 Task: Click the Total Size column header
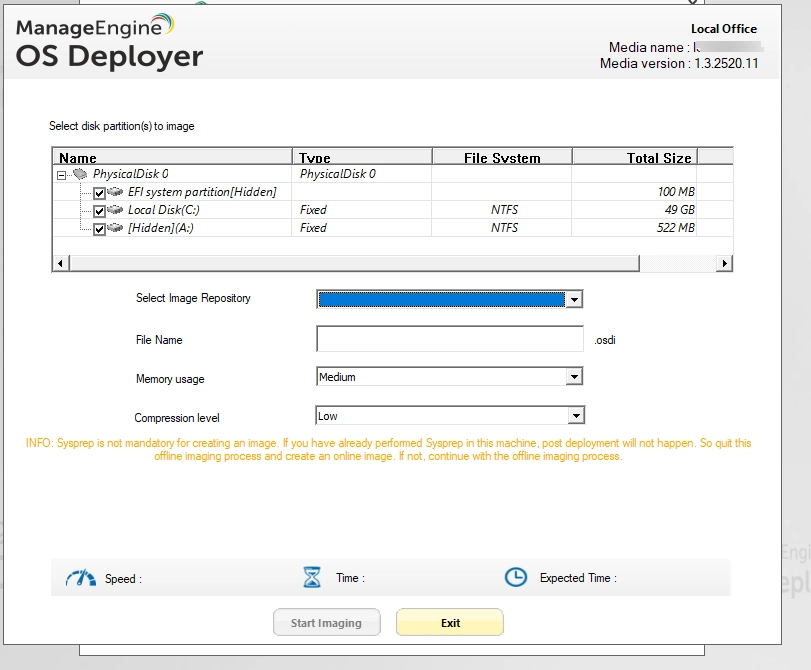(x=635, y=157)
